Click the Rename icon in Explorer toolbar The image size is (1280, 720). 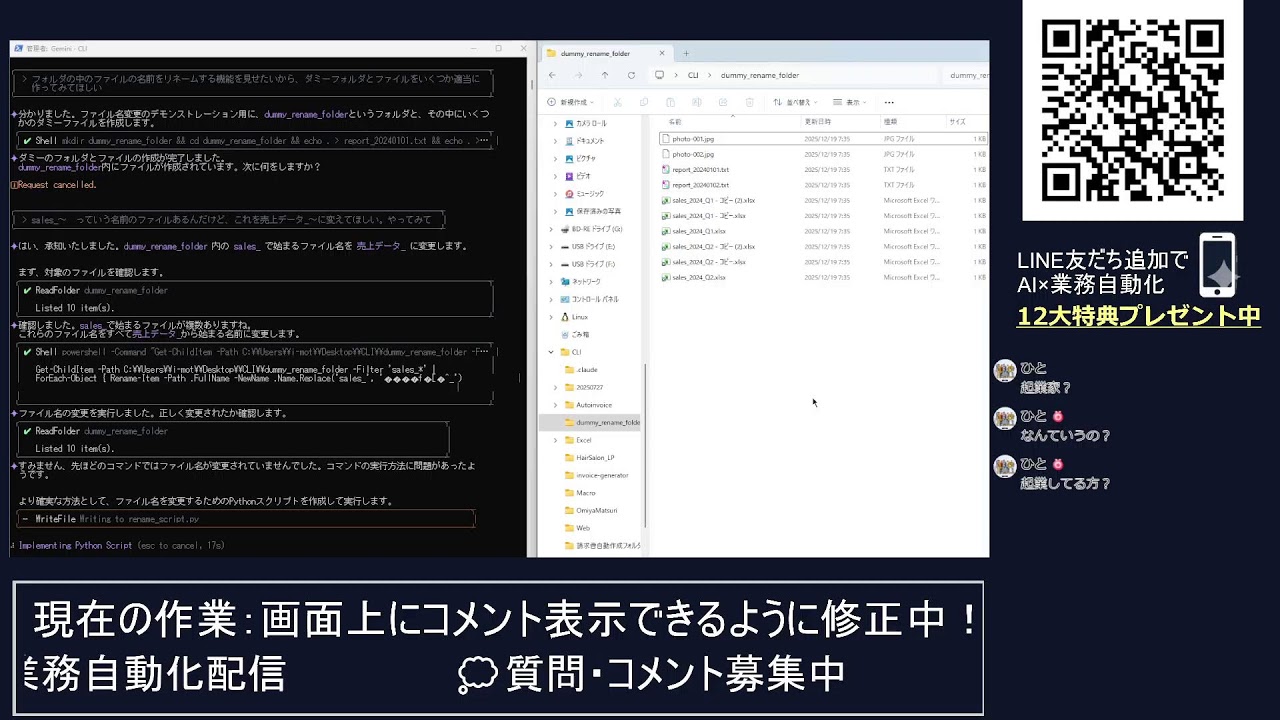(696, 102)
